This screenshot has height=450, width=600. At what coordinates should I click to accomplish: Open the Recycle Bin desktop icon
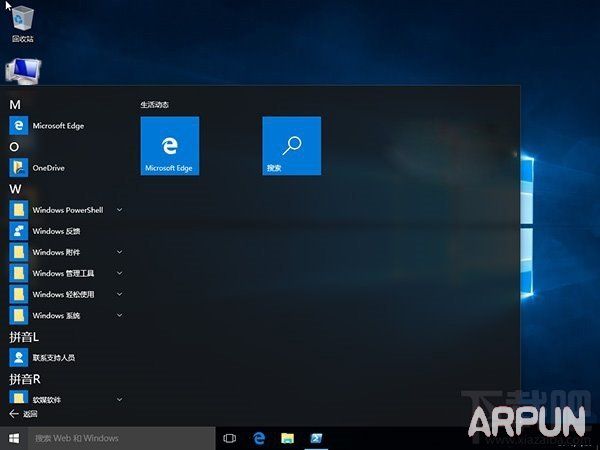pos(23,23)
